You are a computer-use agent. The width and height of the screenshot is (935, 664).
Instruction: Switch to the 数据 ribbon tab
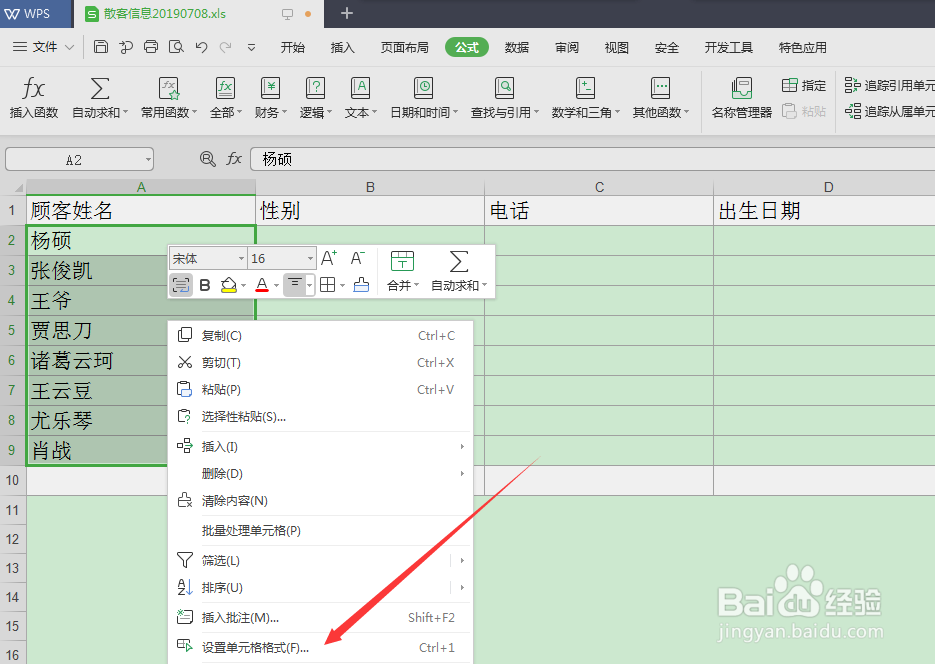pyautogui.click(x=516, y=47)
